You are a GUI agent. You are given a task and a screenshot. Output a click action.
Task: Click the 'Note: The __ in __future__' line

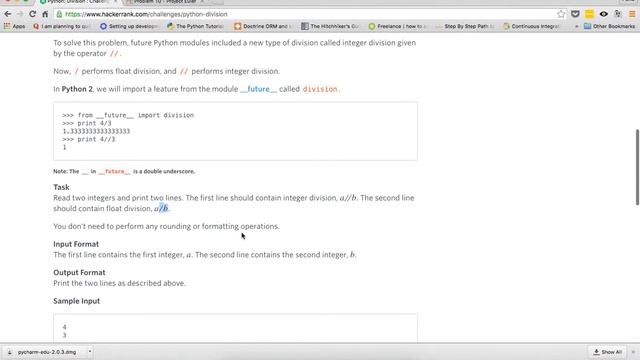point(124,171)
